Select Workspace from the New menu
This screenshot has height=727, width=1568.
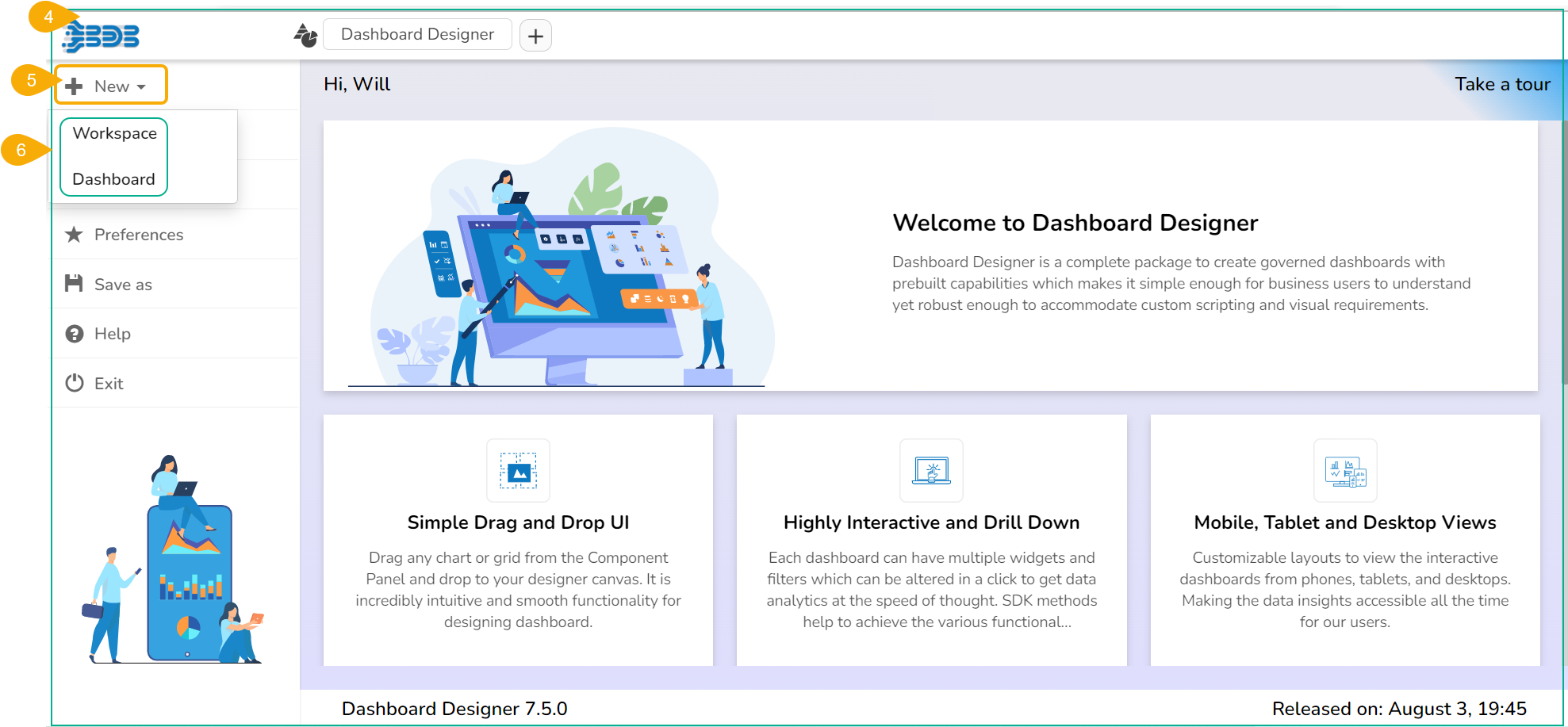pos(114,134)
